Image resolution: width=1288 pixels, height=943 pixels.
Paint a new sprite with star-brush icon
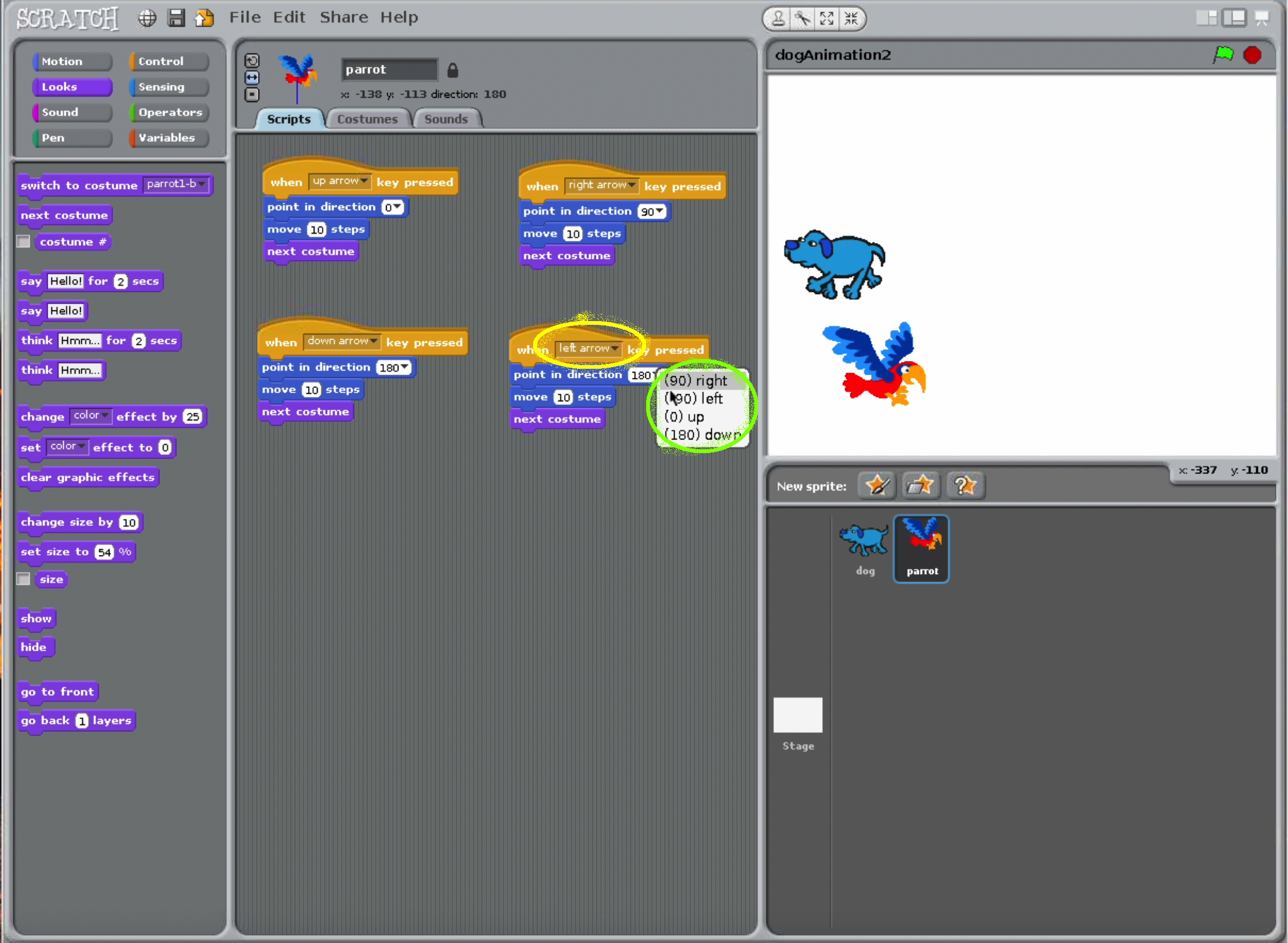click(877, 486)
